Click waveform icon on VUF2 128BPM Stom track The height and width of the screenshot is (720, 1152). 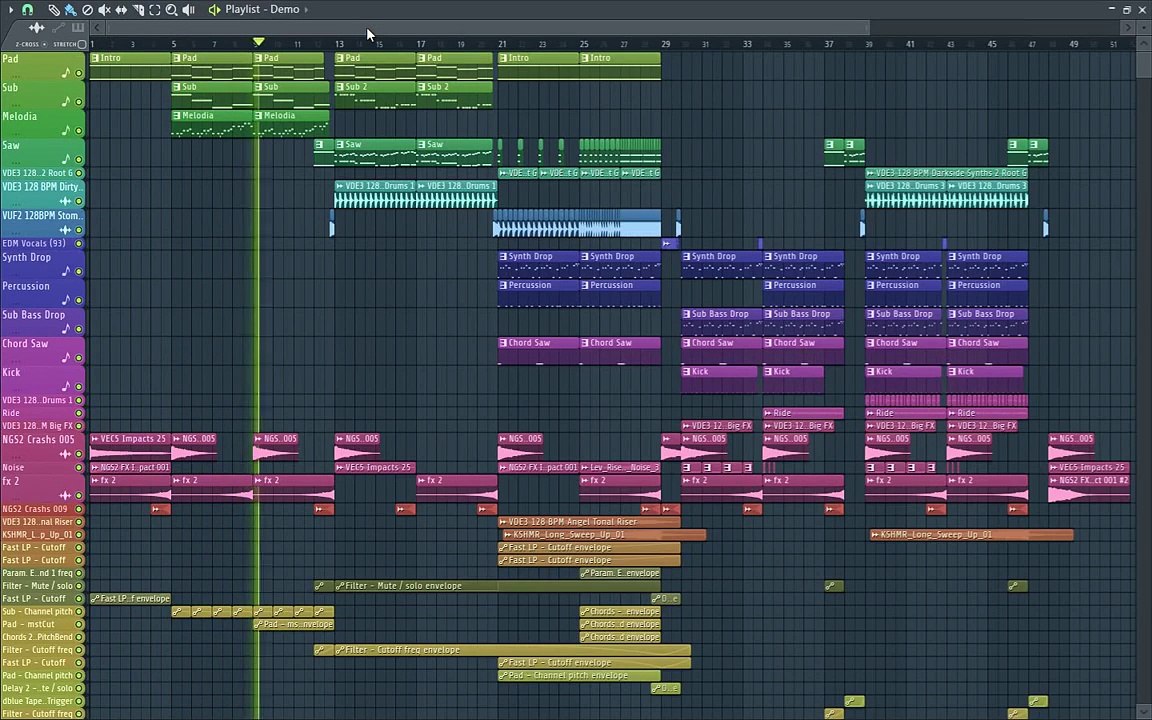(x=66, y=230)
